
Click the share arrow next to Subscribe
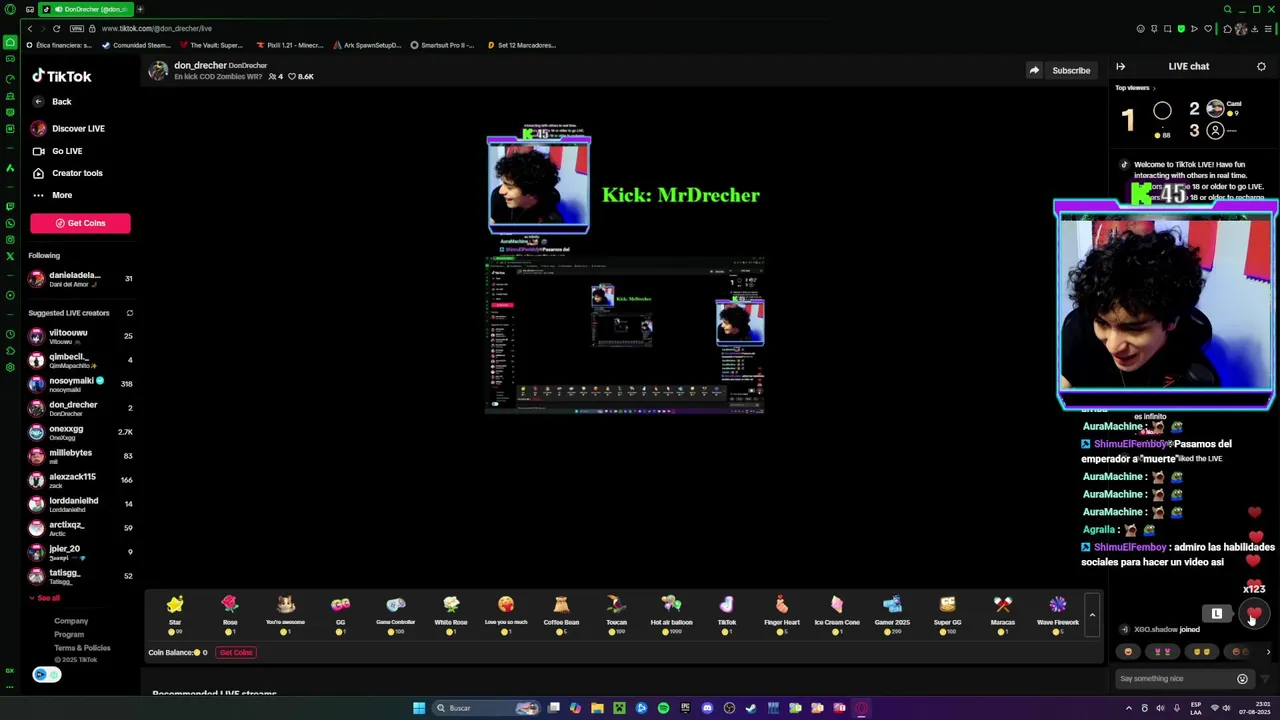(1034, 70)
